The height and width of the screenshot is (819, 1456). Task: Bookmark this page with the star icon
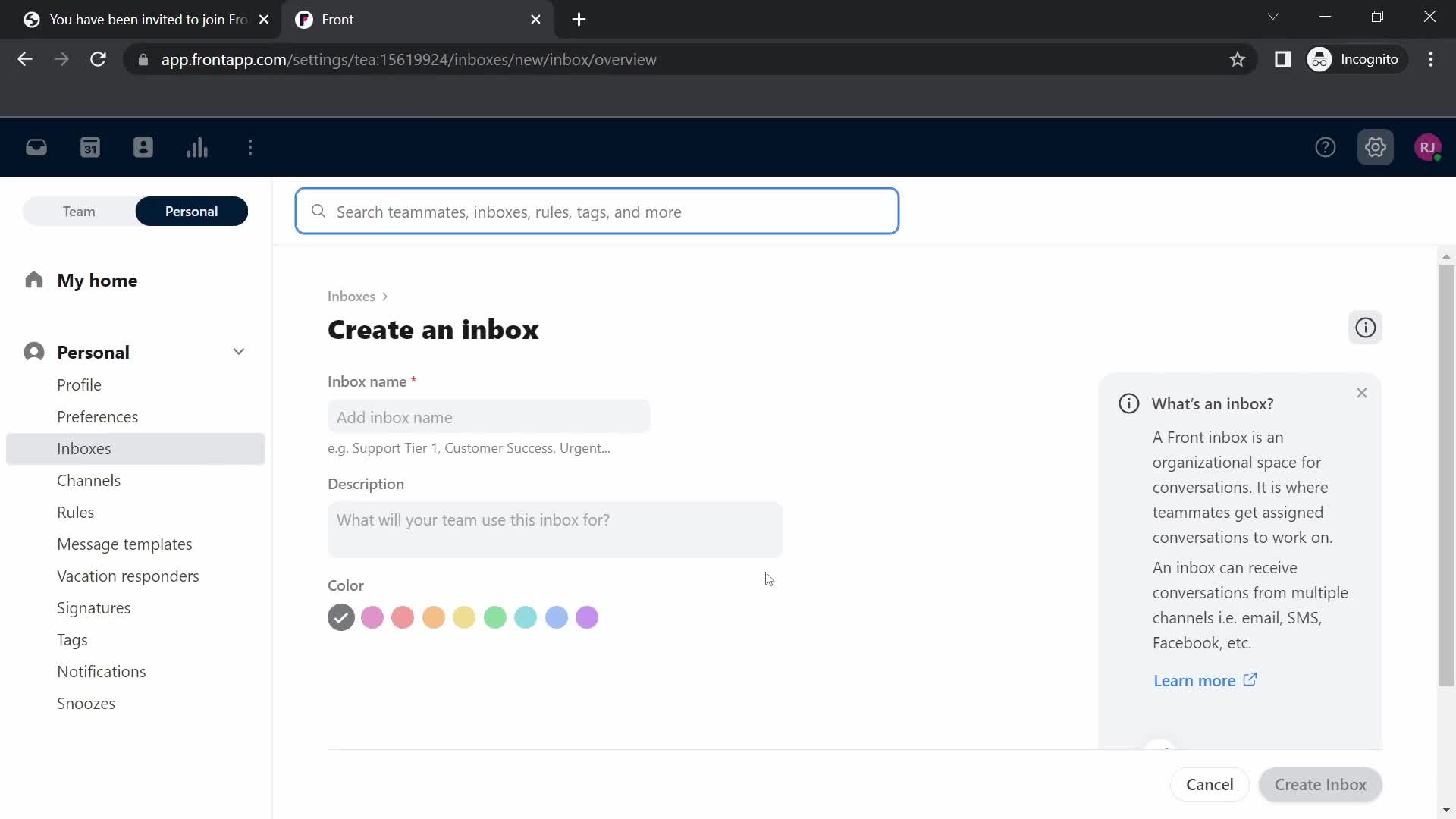(1238, 59)
